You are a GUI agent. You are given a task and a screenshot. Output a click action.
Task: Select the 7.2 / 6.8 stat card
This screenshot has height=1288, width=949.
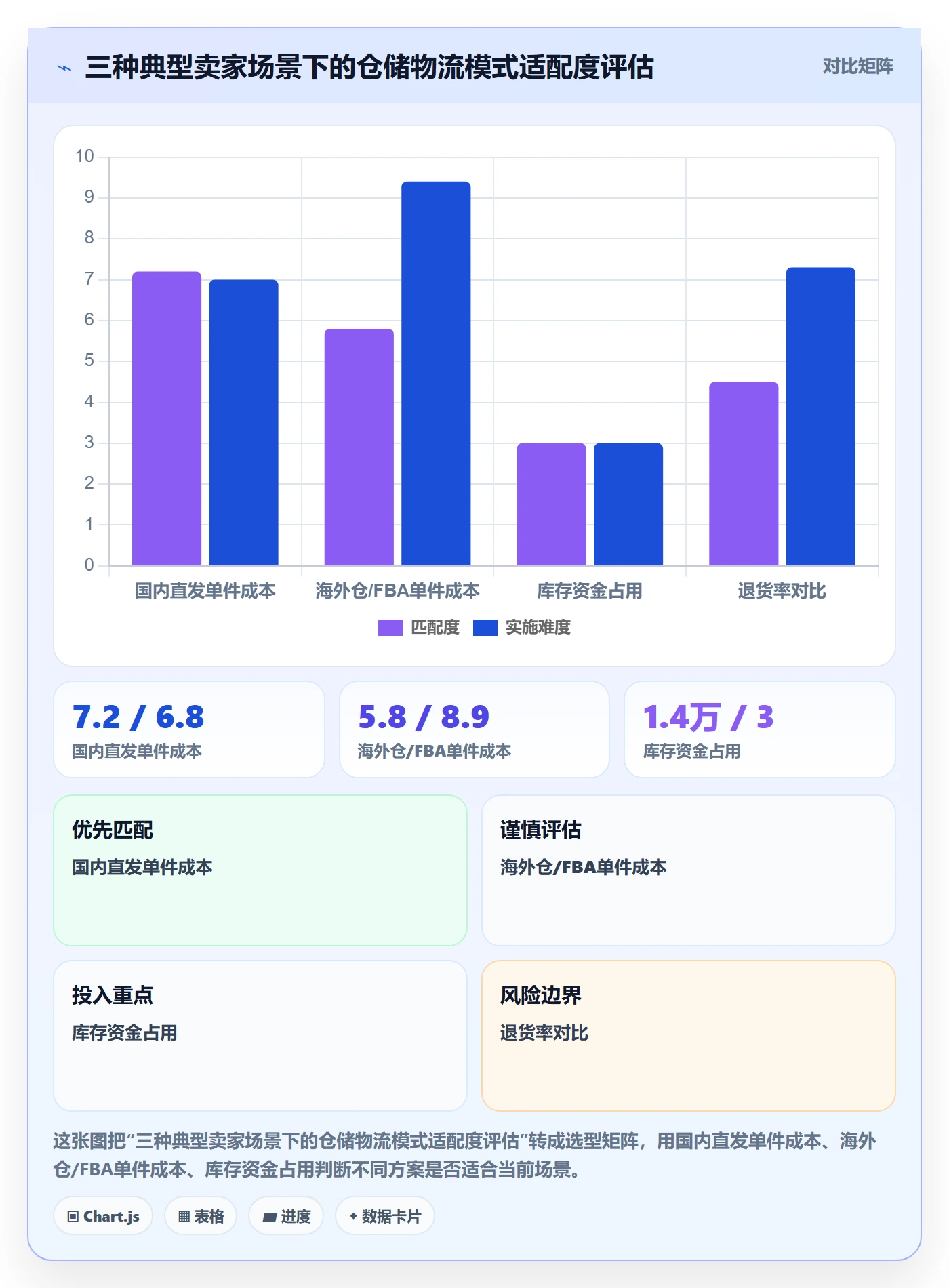(x=189, y=729)
